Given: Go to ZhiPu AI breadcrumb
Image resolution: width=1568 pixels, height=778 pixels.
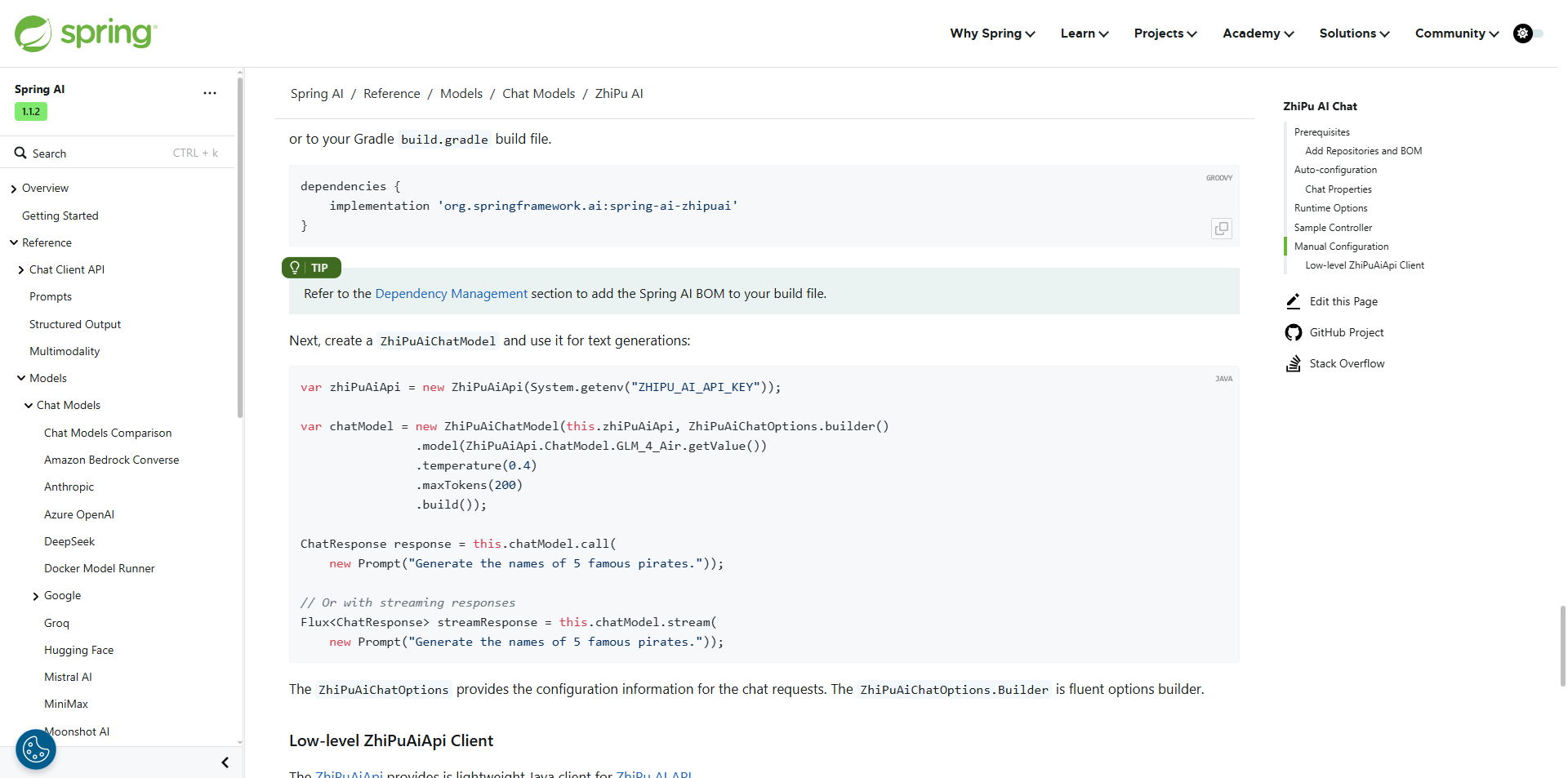Looking at the screenshot, I should 619,94.
